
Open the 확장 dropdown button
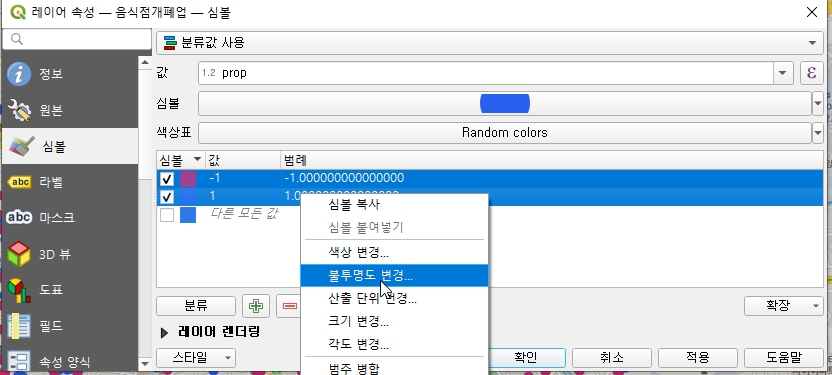[784, 306]
